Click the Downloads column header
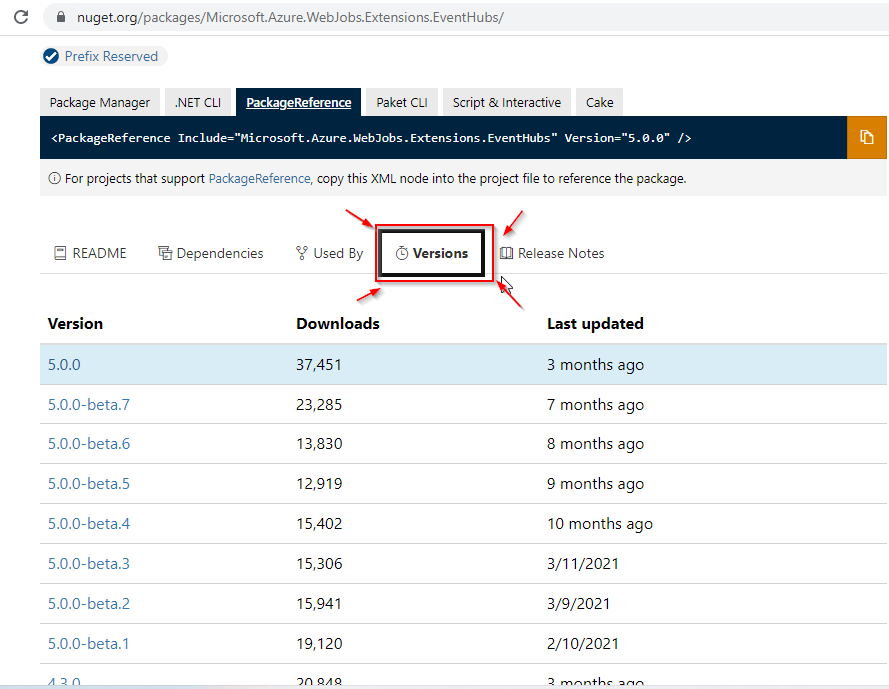 click(338, 323)
